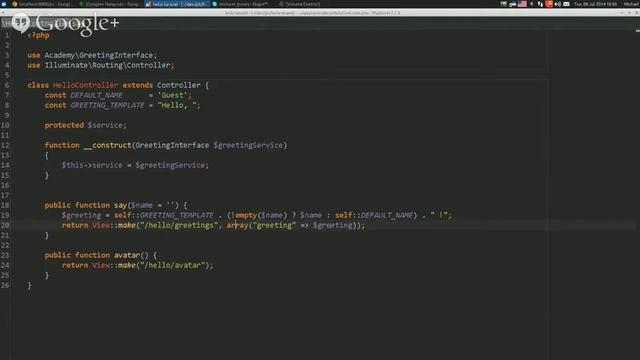This screenshot has height=360, width=640.
Task: Click the battery indicator tray icon
Action: pos(566,4)
